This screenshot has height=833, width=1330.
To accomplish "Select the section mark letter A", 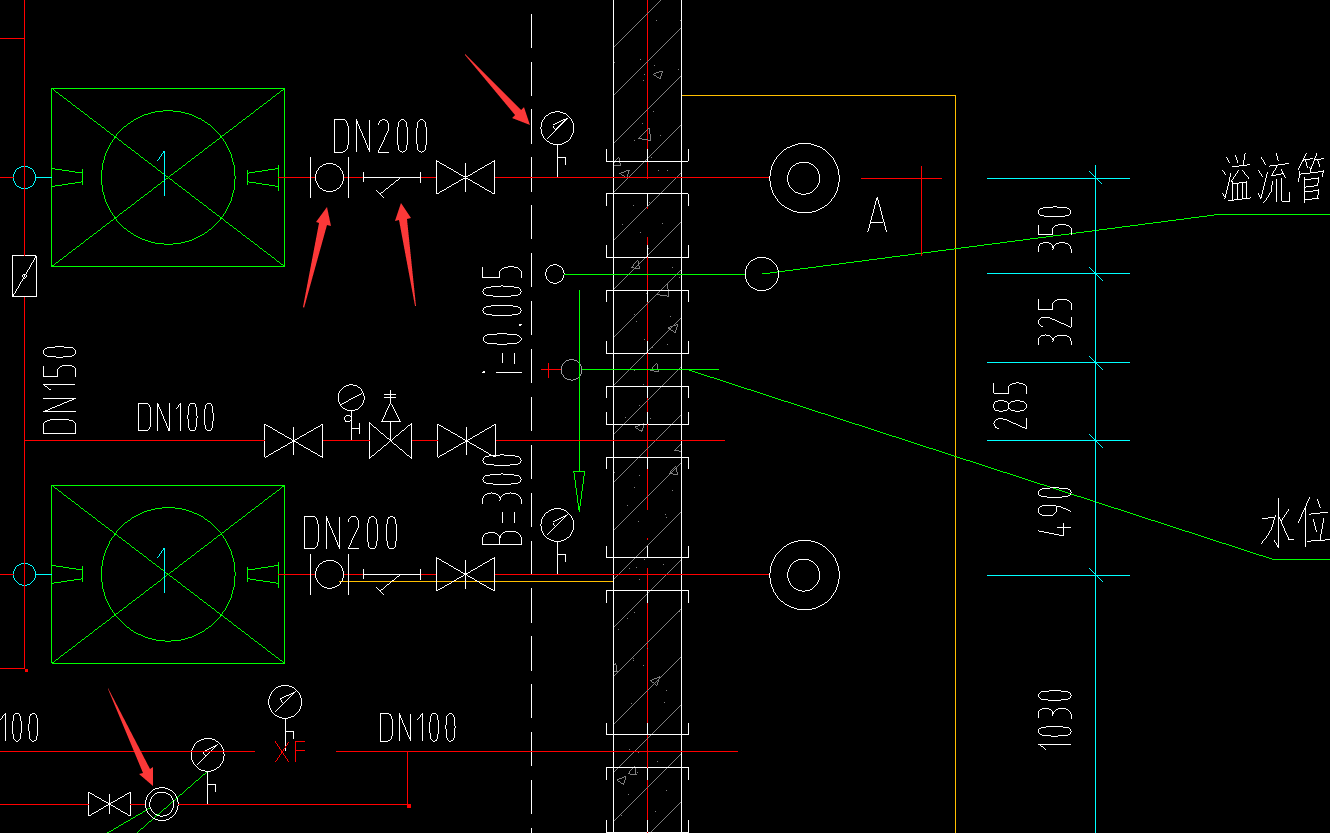I will 877,215.
